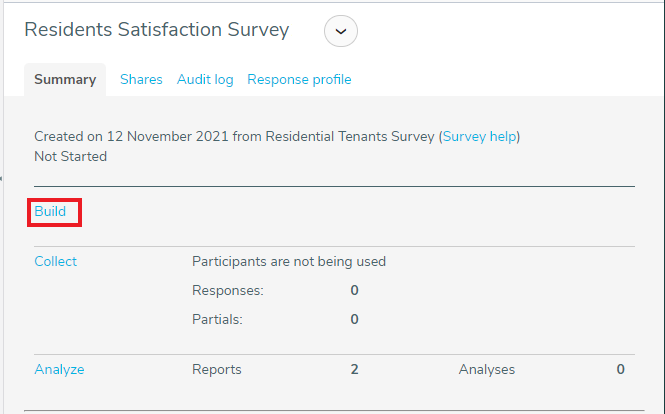Click the Not Started status text
Image resolution: width=665 pixels, height=414 pixels.
click(70, 157)
